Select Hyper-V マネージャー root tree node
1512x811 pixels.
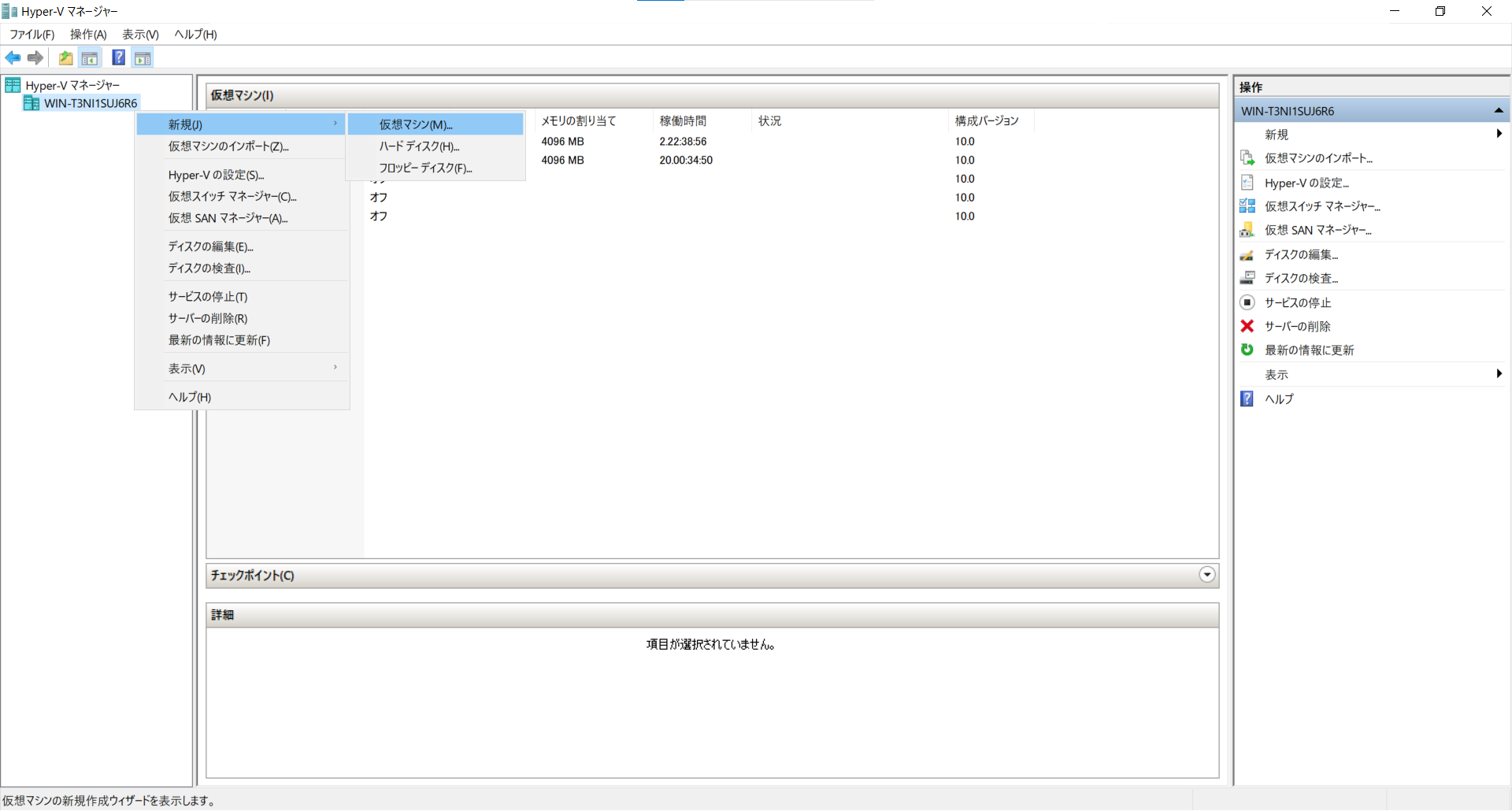click(x=72, y=85)
